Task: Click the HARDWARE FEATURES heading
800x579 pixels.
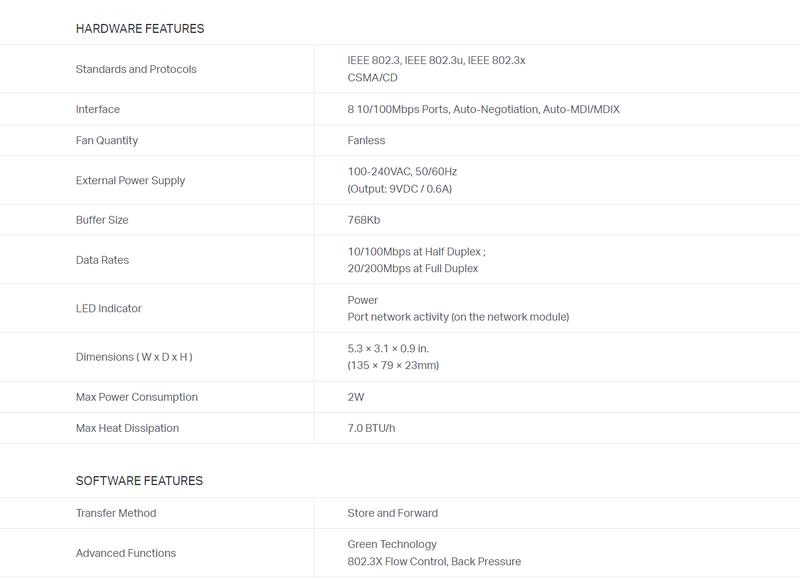Action: coord(140,29)
